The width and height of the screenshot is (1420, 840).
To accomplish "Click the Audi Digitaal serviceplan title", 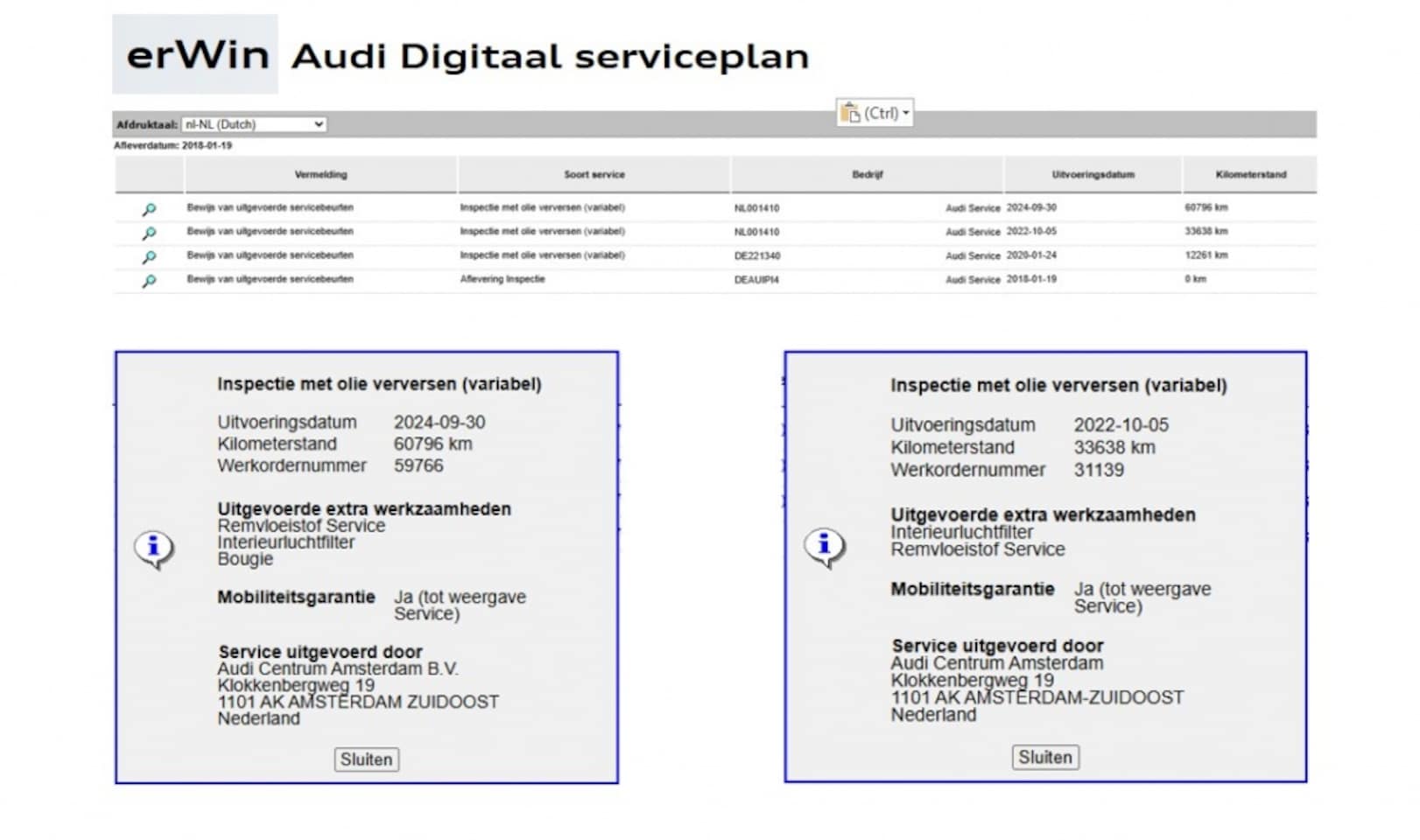I will [x=550, y=56].
